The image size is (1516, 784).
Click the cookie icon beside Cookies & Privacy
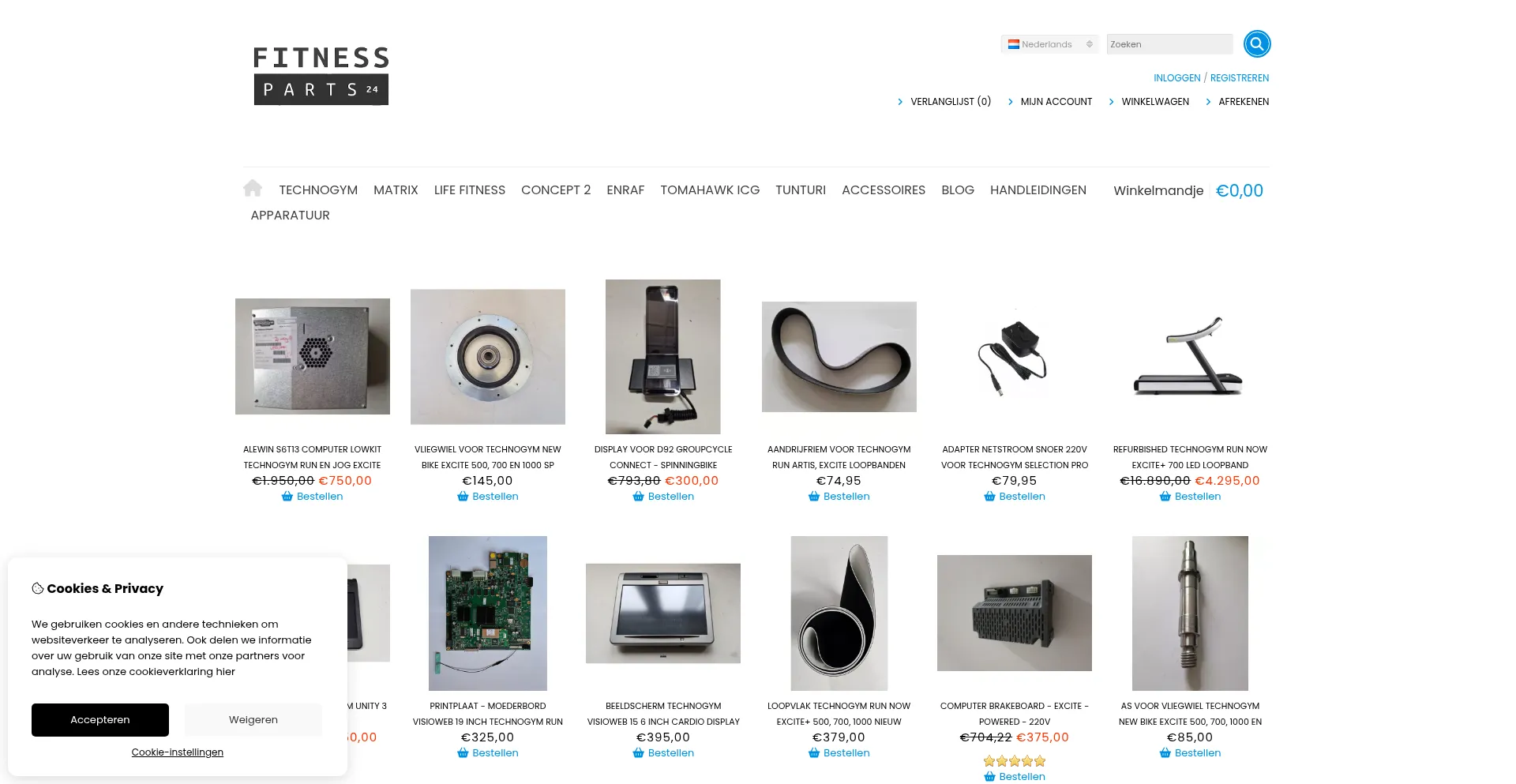[x=37, y=588]
